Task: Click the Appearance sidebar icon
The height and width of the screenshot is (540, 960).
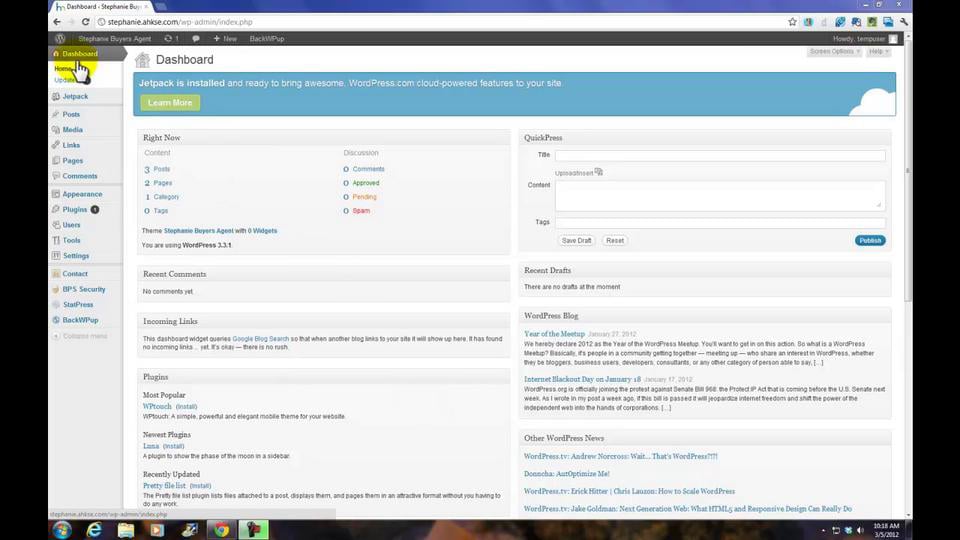Action: tap(56, 194)
